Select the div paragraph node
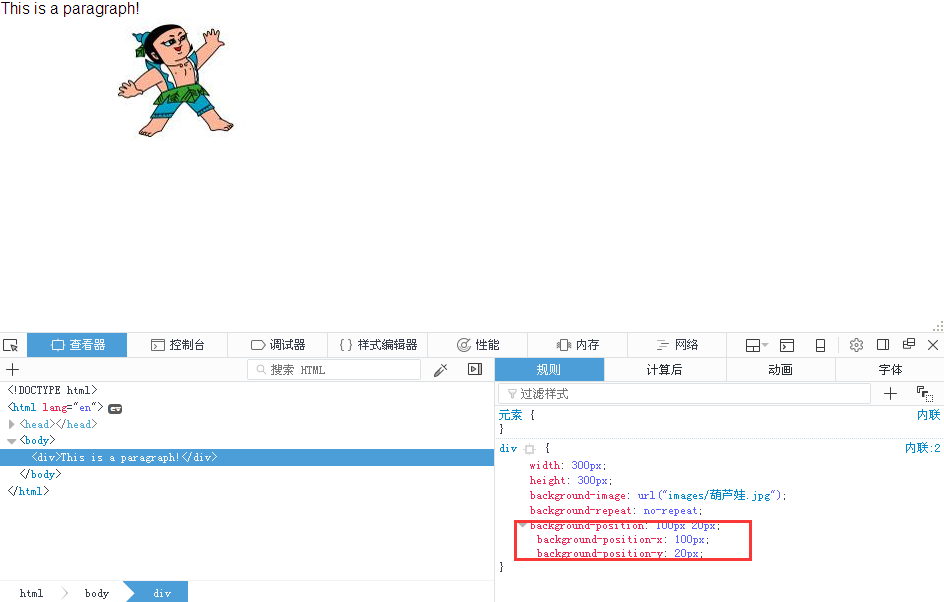 (x=247, y=458)
